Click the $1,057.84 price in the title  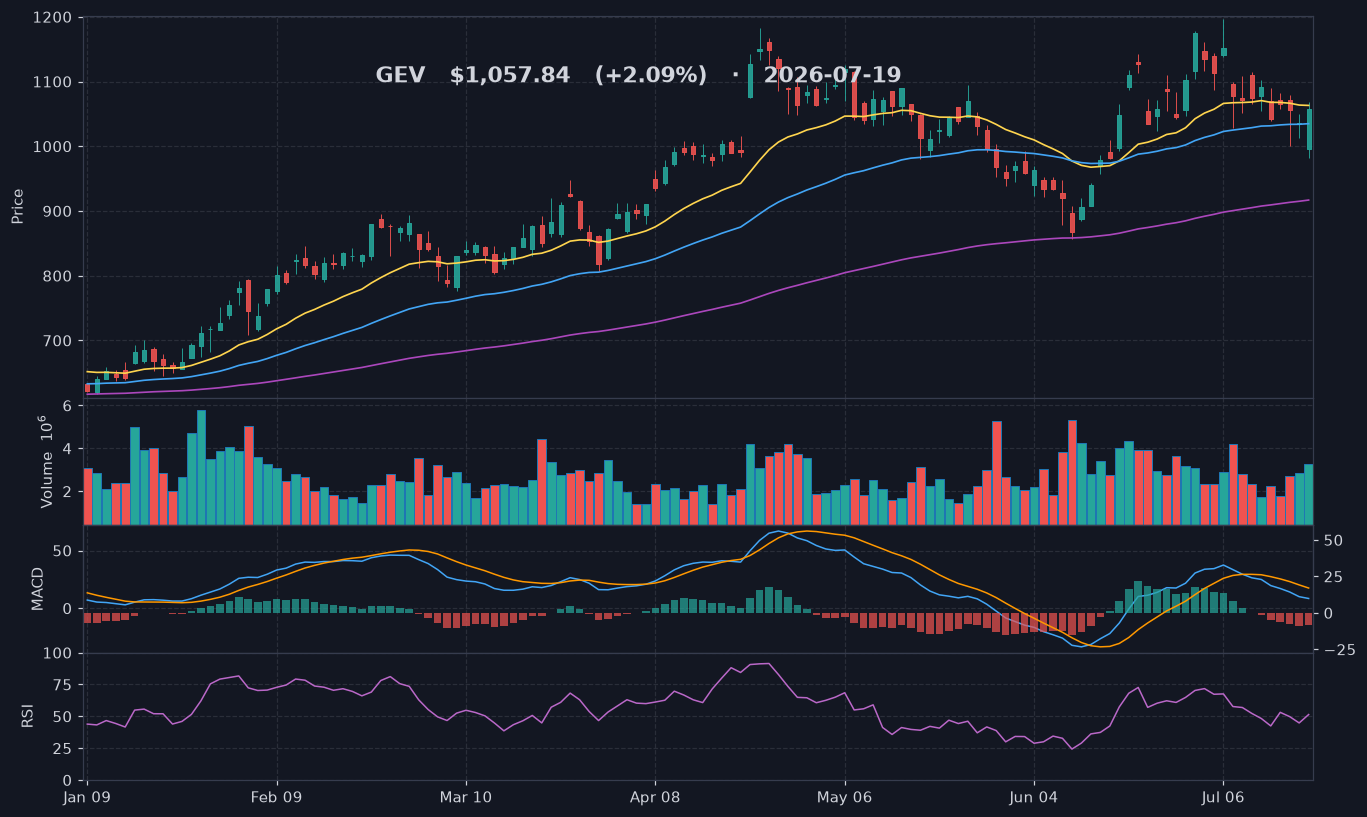pos(510,76)
